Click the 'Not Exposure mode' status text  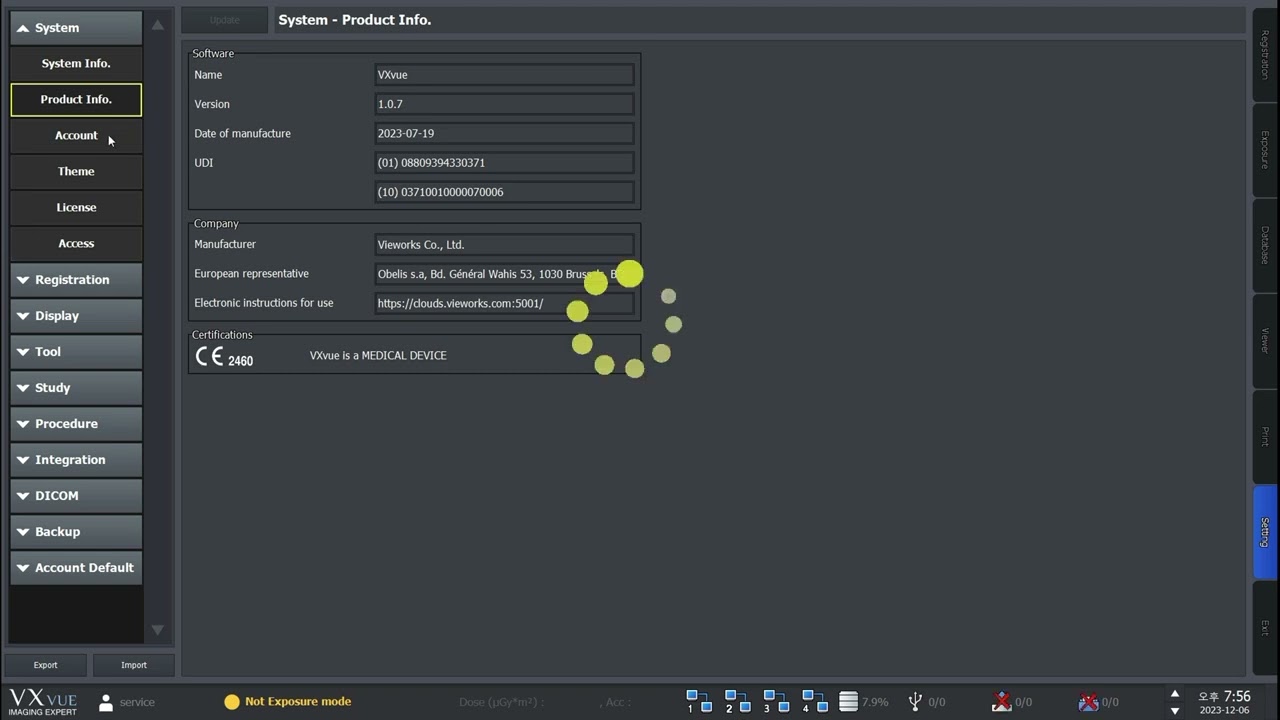pyautogui.click(x=298, y=702)
